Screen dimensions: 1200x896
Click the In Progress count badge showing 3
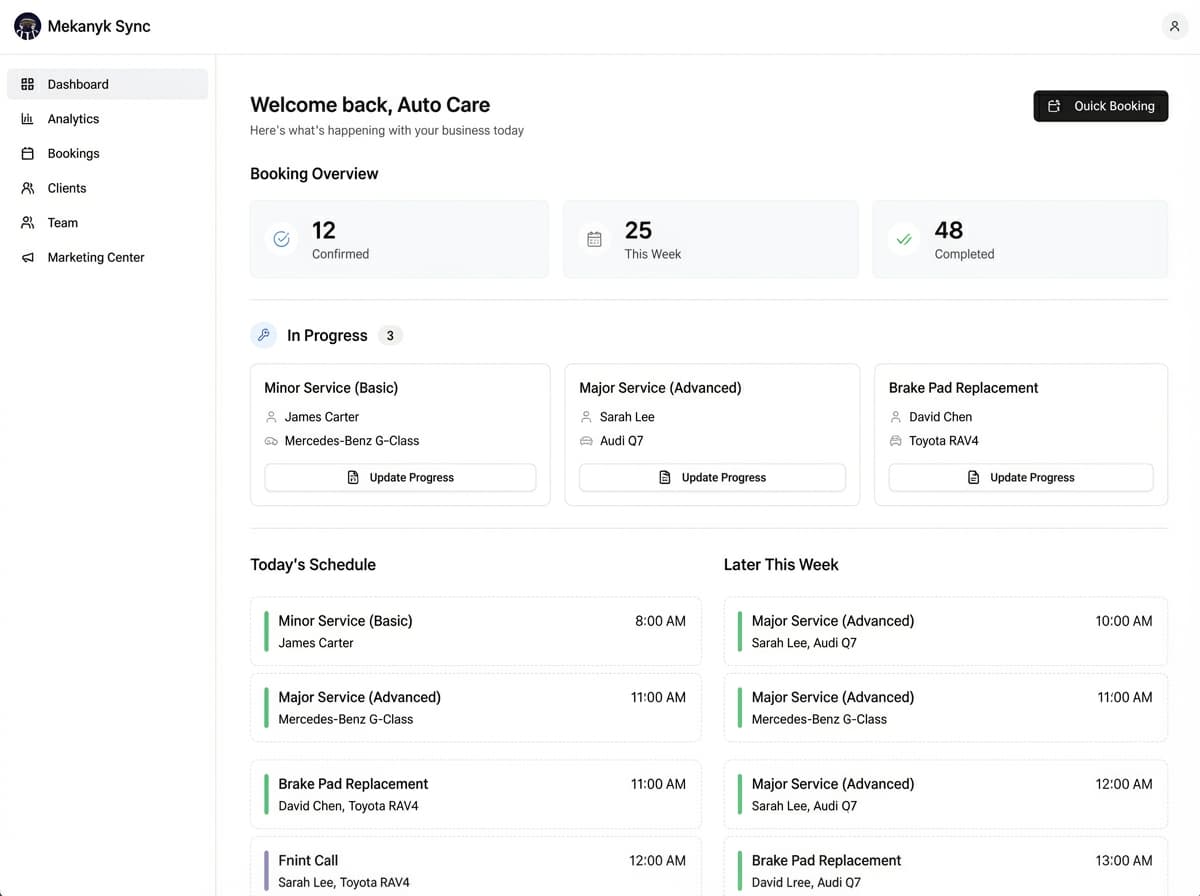coord(390,335)
